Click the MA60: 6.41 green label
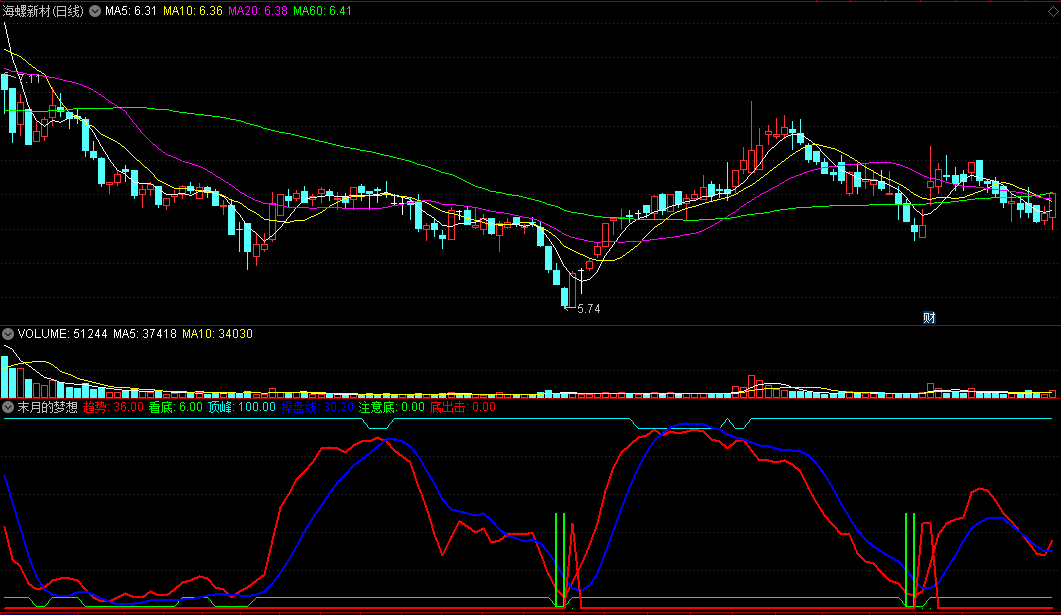Viewport: 1061px width, 615px height. (323, 11)
